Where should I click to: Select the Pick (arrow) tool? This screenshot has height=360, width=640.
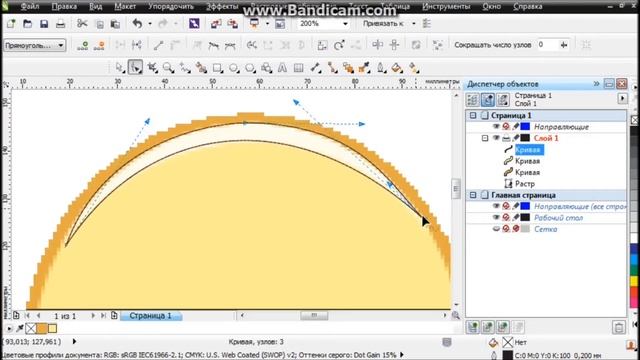(x=119, y=68)
